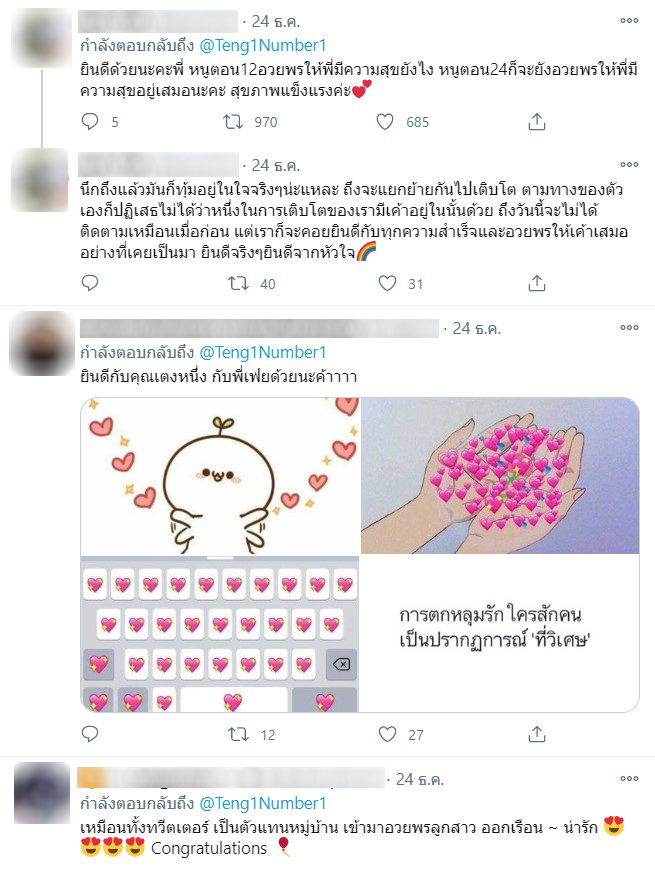
Task: Reply to the tweet with 5 replies
Action: tap(90, 121)
